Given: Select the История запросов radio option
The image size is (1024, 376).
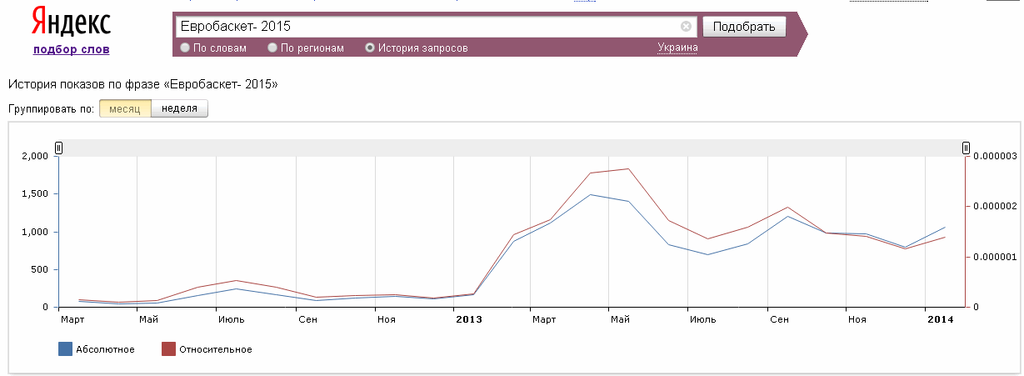Looking at the screenshot, I should tap(370, 48).
